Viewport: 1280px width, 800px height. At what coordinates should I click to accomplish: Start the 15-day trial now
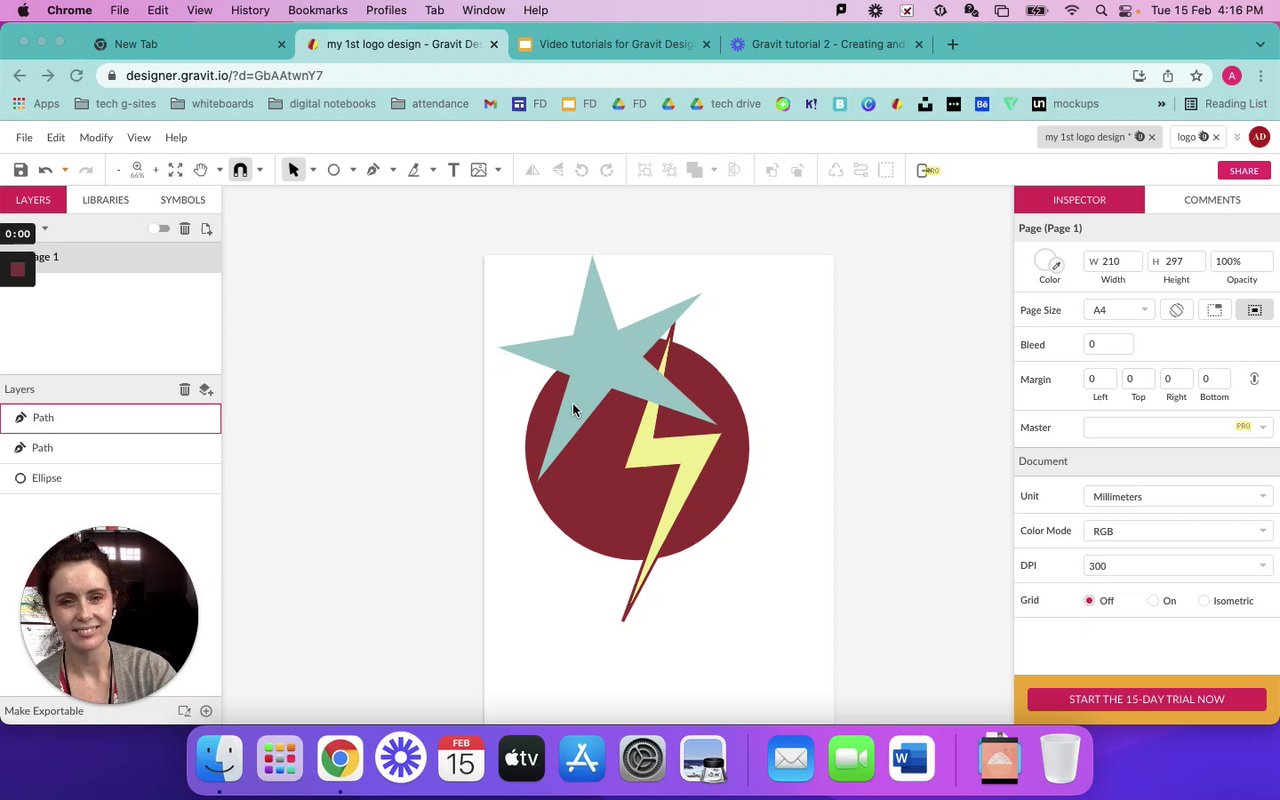point(1147,699)
